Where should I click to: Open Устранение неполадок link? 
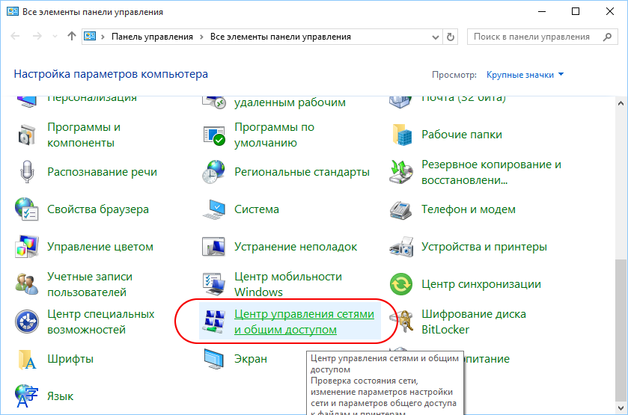pyautogui.click(x=295, y=246)
